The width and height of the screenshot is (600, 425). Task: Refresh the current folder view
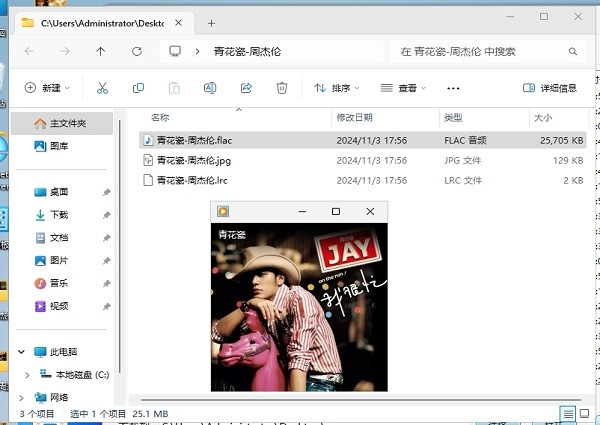(x=136, y=51)
